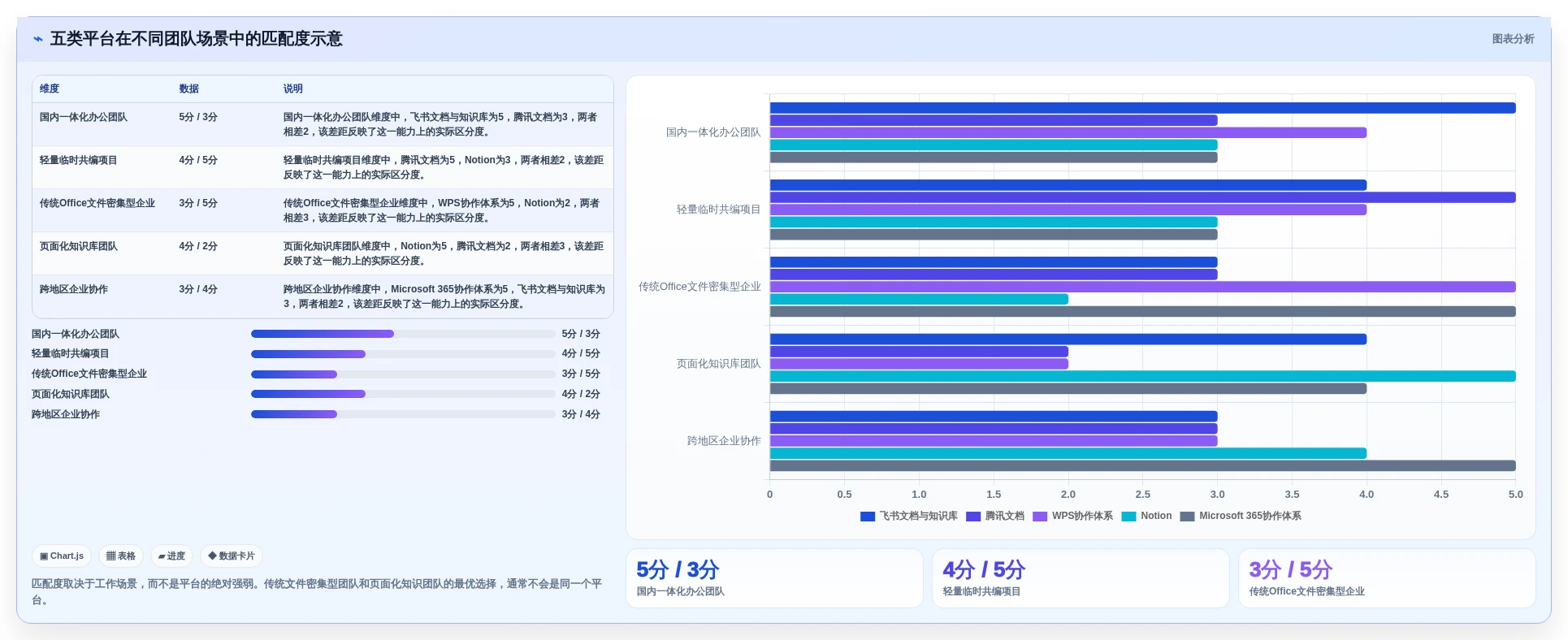Viewport: 1568px width, 640px height.
Task: Click chart axis label 页面化知识库团队
Action: [x=718, y=364]
